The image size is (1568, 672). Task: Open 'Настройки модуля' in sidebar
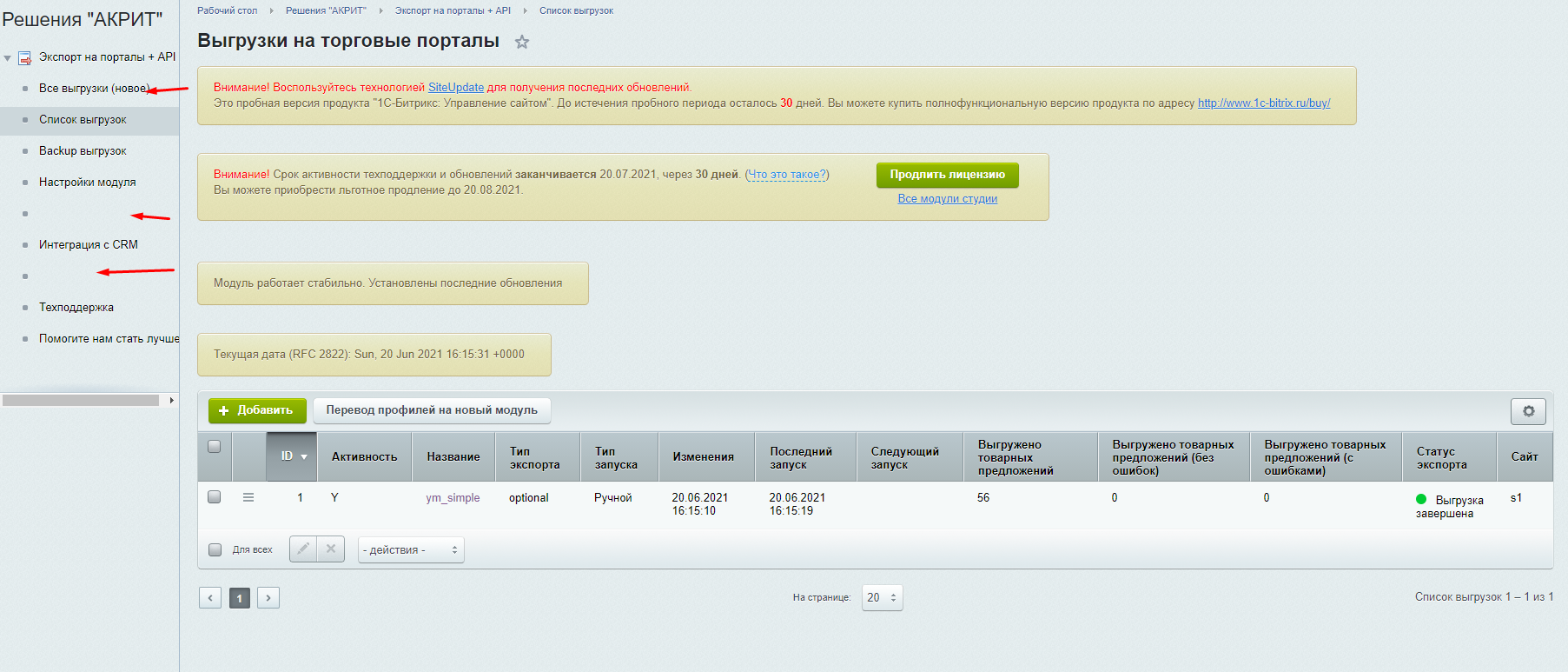[87, 183]
